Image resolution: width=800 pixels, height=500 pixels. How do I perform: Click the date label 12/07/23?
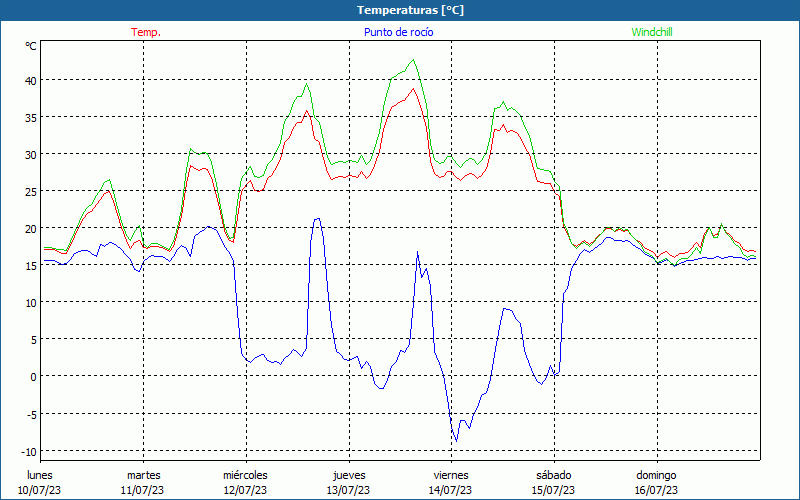click(x=245, y=490)
